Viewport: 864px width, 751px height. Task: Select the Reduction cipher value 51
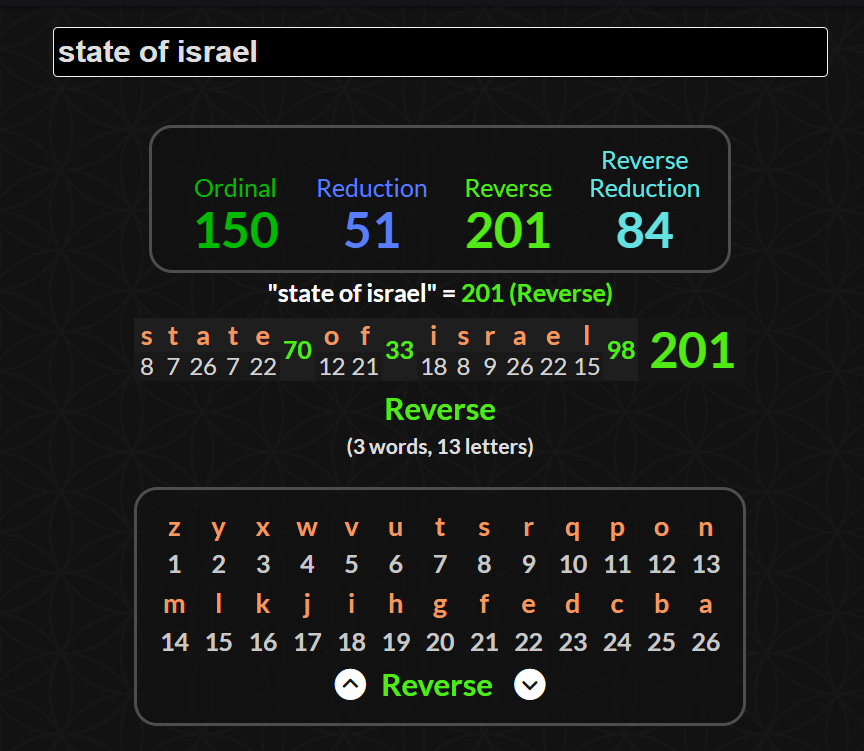tap(372, 230)
